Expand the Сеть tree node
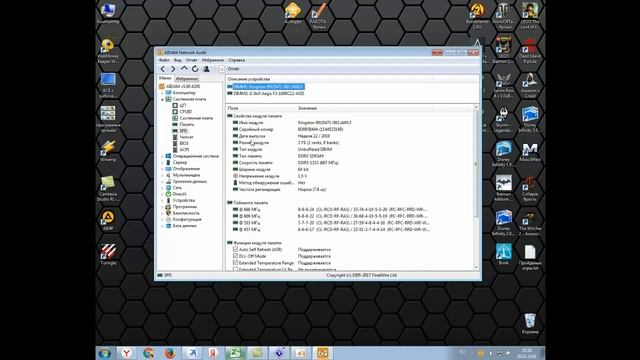640x360 pixels. pyautogui.click(x=162, y=188)
